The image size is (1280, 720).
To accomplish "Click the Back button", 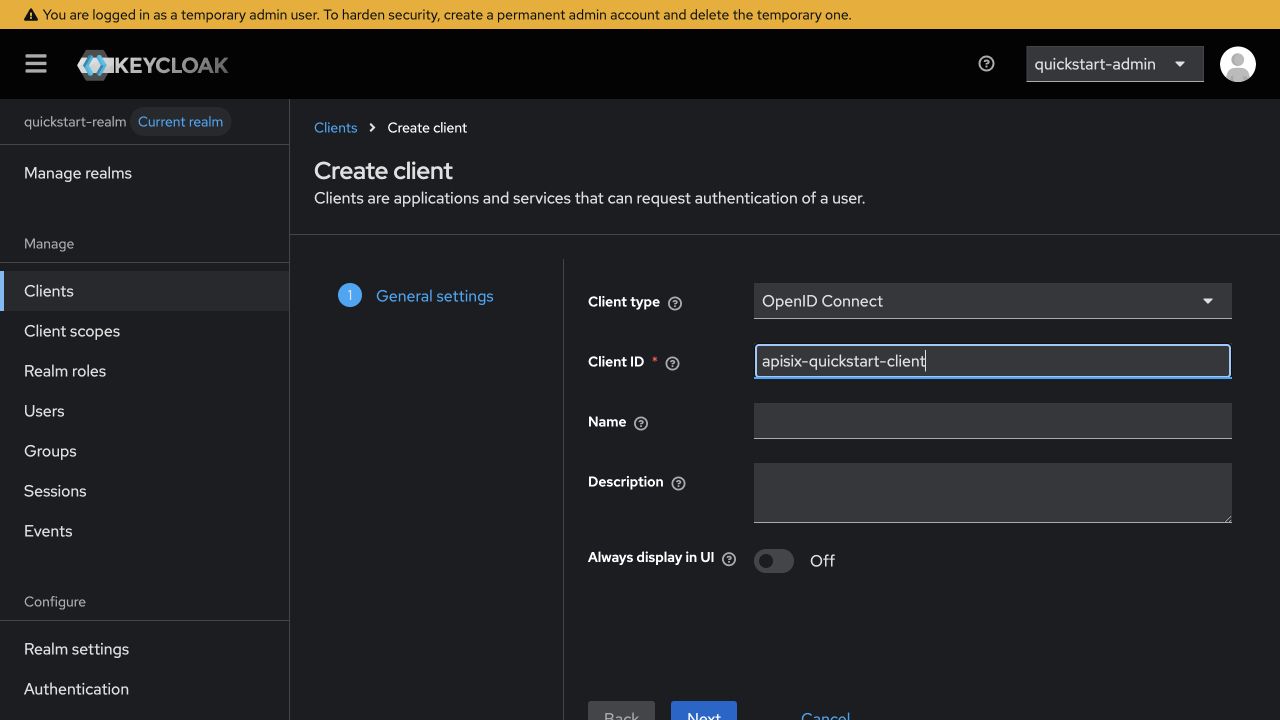I will 621,711.
